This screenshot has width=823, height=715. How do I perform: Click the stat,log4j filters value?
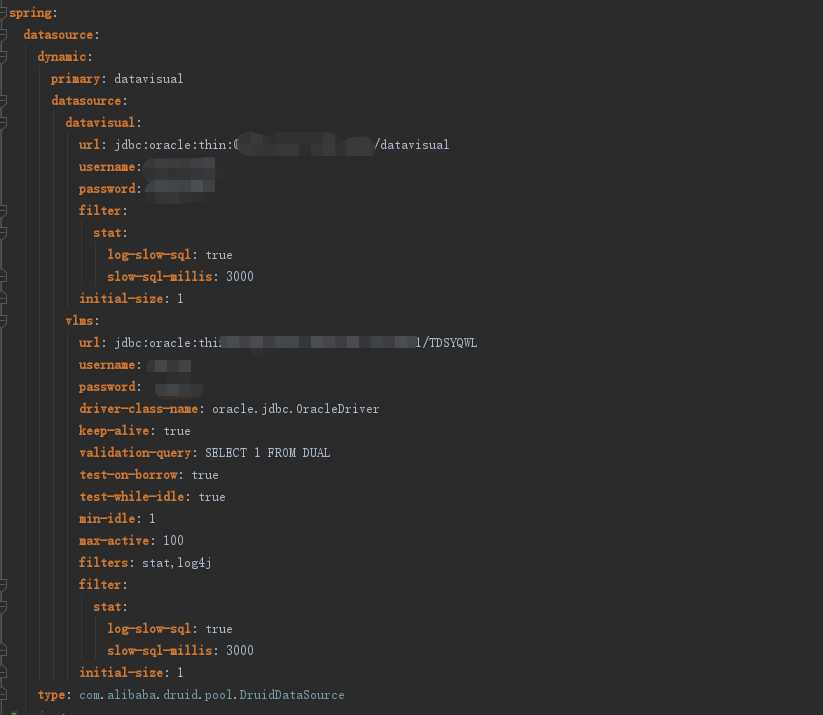tap(176, 563)
